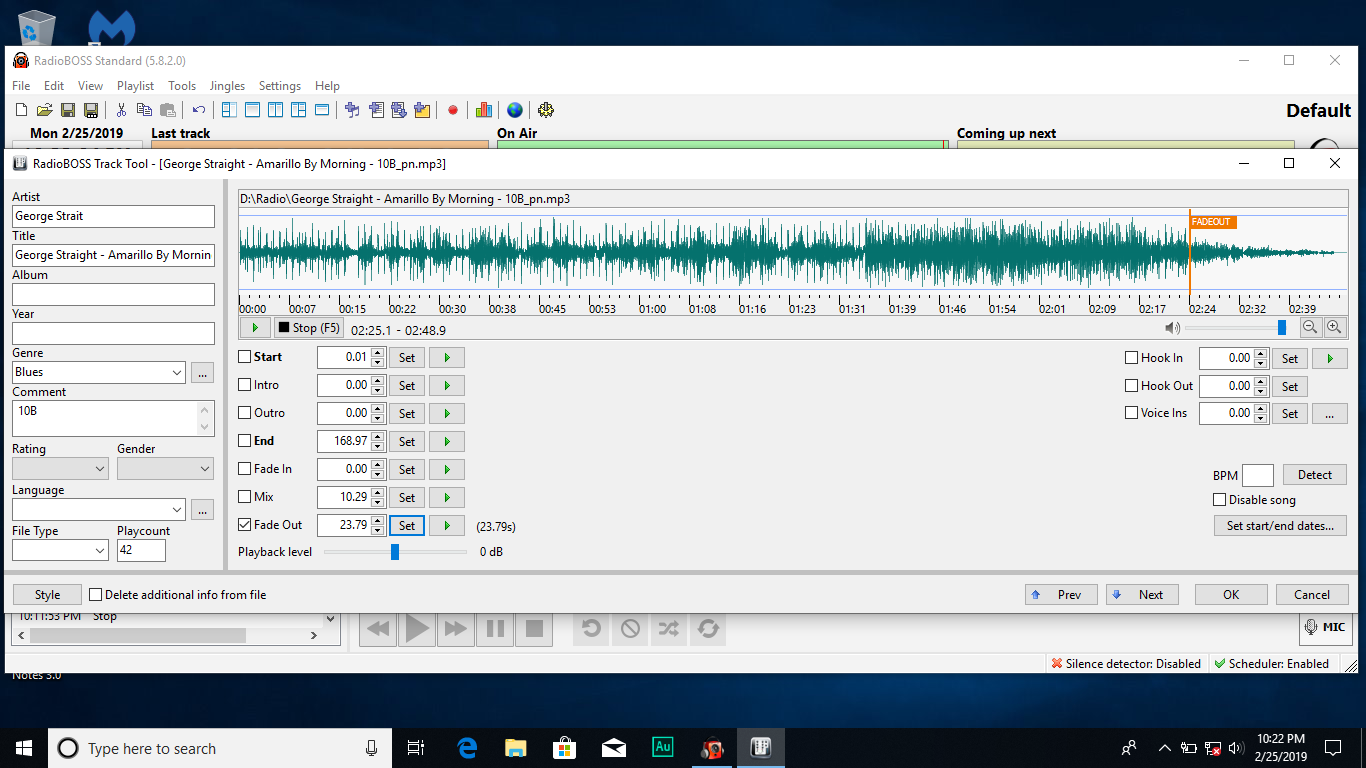Enable the Start checkbox

click(x=245, y=357)
